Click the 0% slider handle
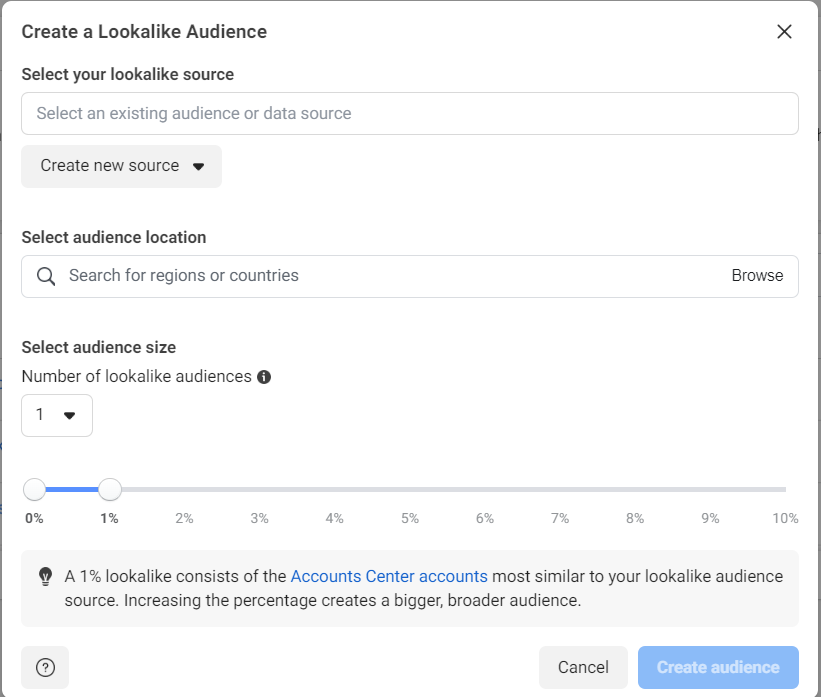This screenshot has width=821, height=697. click(35, 489)
